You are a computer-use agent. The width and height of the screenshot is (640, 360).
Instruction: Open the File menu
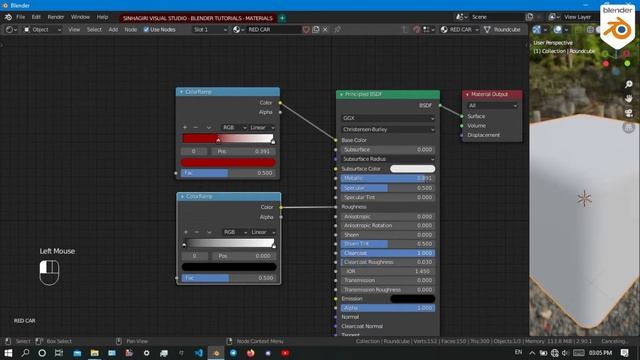[x=20, y=17]
